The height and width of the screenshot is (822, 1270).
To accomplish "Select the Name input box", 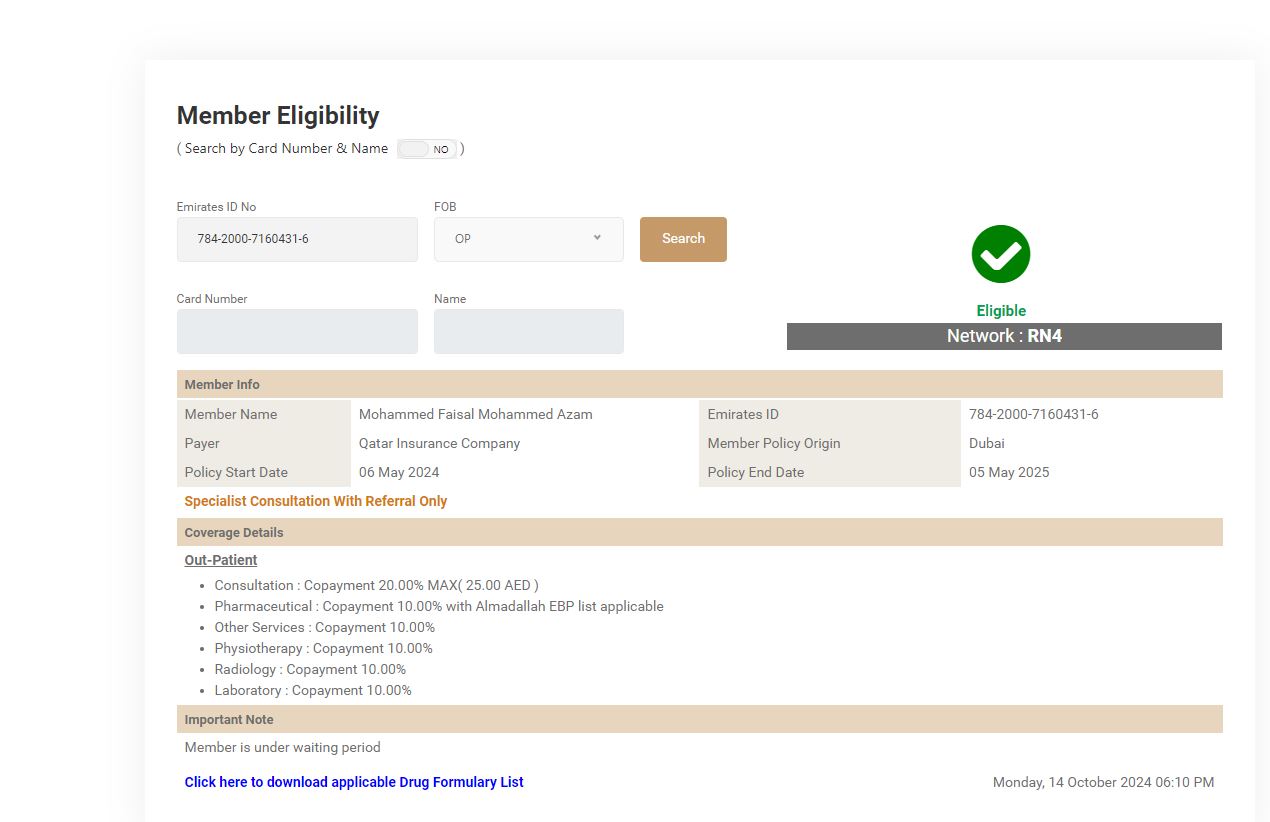I will [528, 331].
